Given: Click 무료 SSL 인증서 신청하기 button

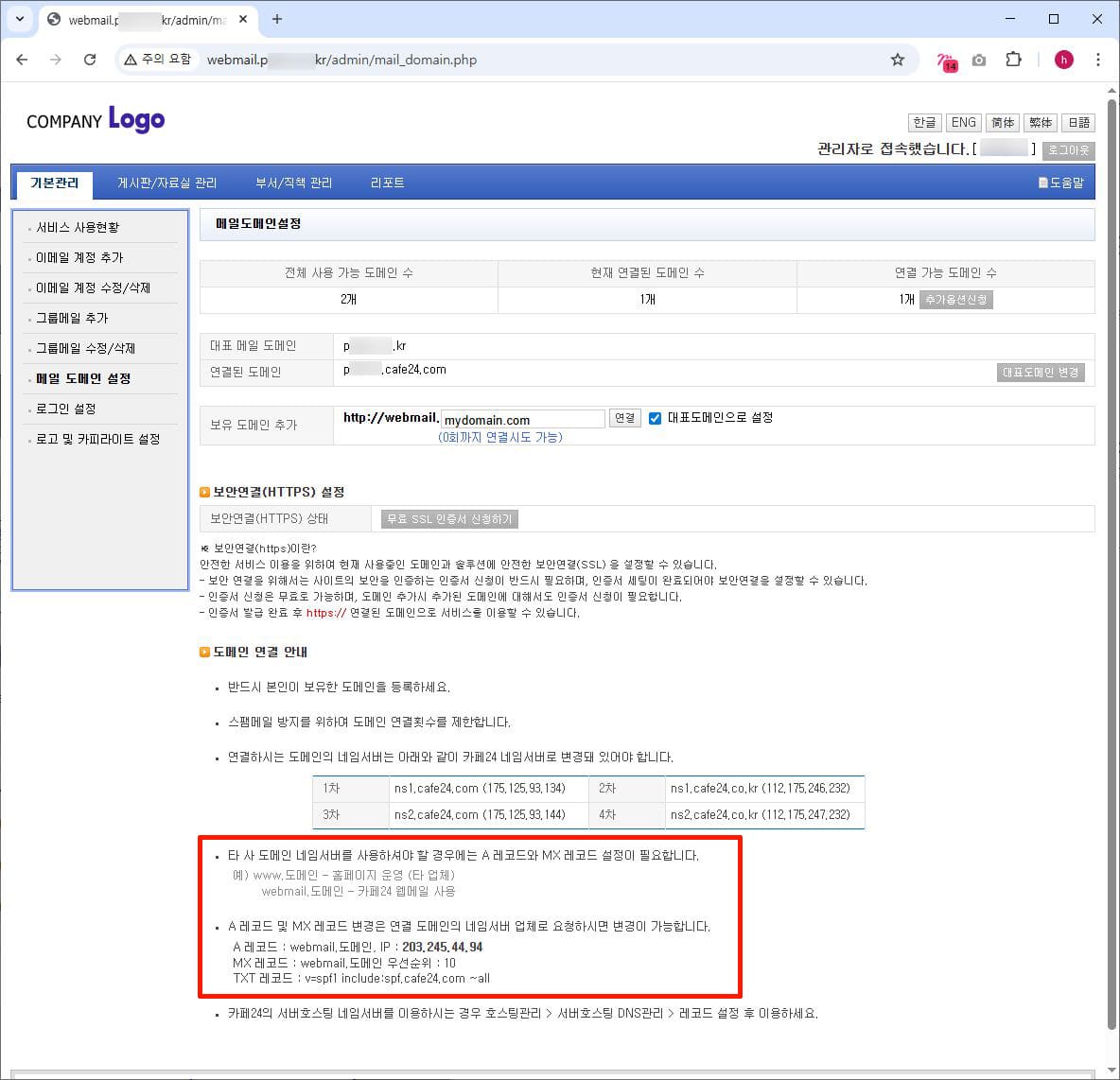Looking at the screenshot, I should click(x=449, y=519).
